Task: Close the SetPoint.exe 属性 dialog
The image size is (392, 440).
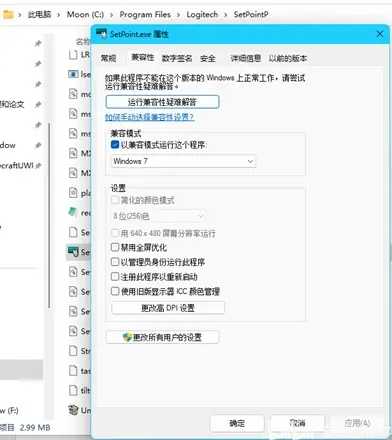Action: tap(380, 34)
